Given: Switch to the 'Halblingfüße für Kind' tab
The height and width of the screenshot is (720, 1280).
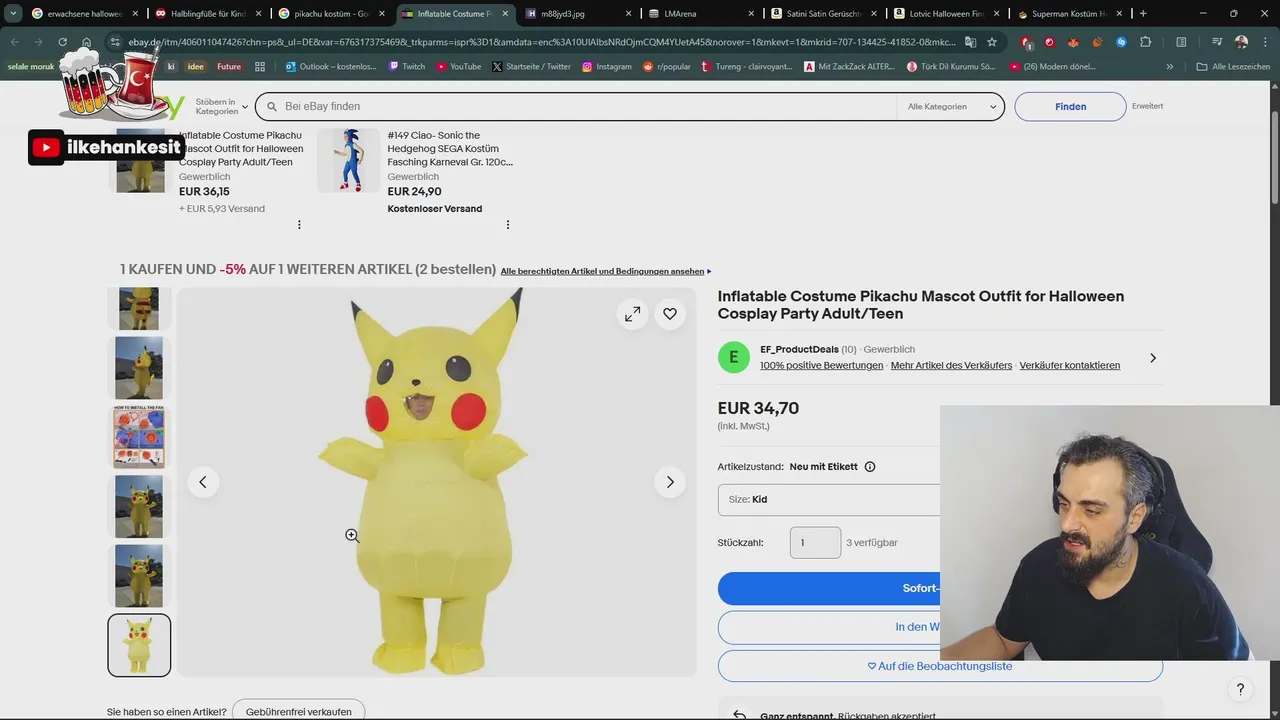Looking at the screenshot, I should pyautogui.click(x=209, y=14).
